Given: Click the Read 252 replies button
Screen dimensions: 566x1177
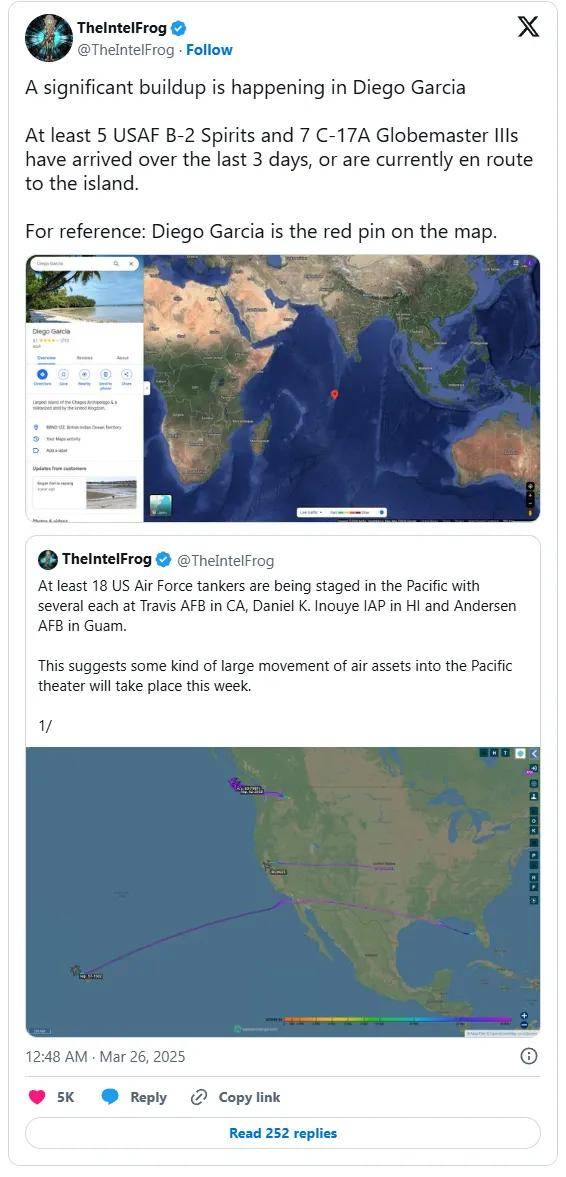Looking at the screenshot, I should pos(283,1133).
